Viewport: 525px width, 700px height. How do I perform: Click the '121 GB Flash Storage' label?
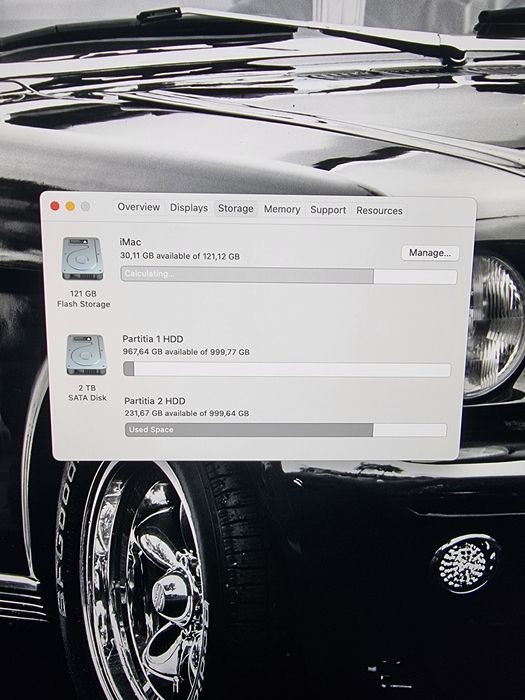(x=83, y=299)
